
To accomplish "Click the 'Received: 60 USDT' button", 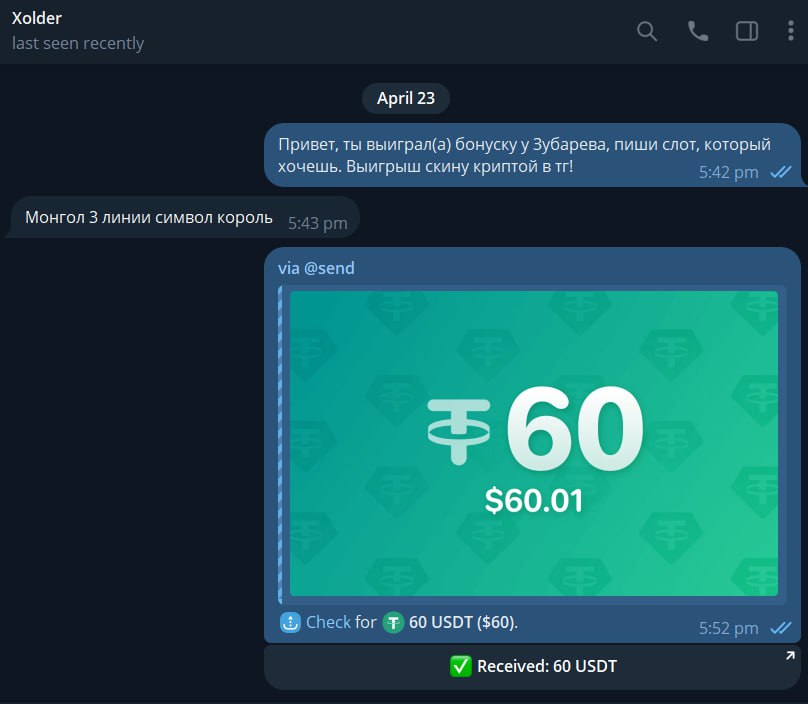I will point(532,666).
